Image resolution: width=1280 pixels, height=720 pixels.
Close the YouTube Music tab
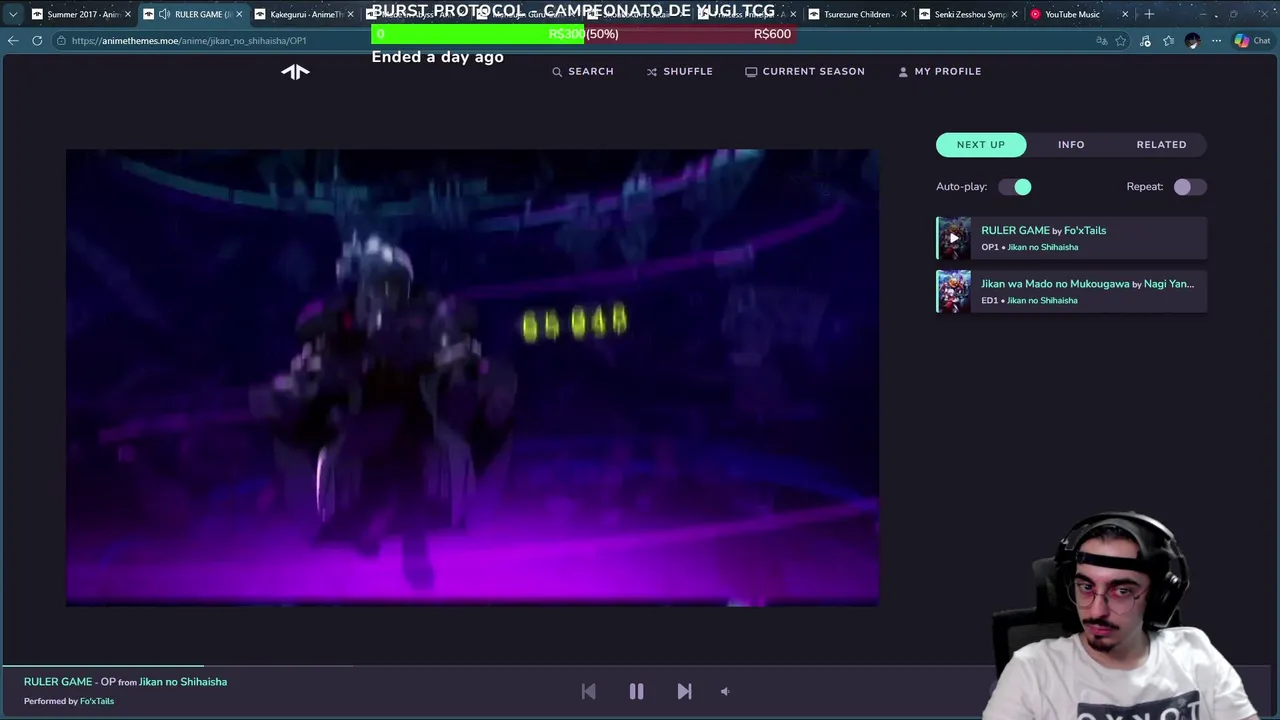pyautogui.click(x=1125, y=14)
